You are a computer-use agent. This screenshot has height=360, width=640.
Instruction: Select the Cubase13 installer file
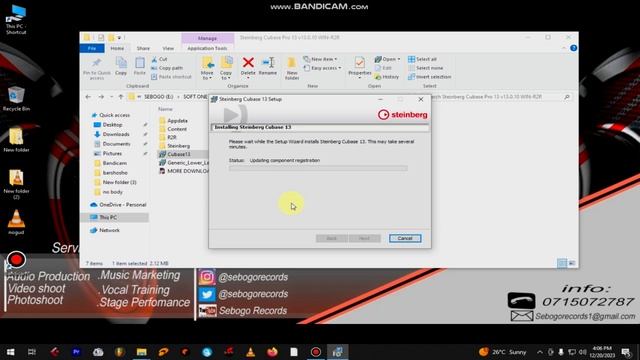(178, 154)
